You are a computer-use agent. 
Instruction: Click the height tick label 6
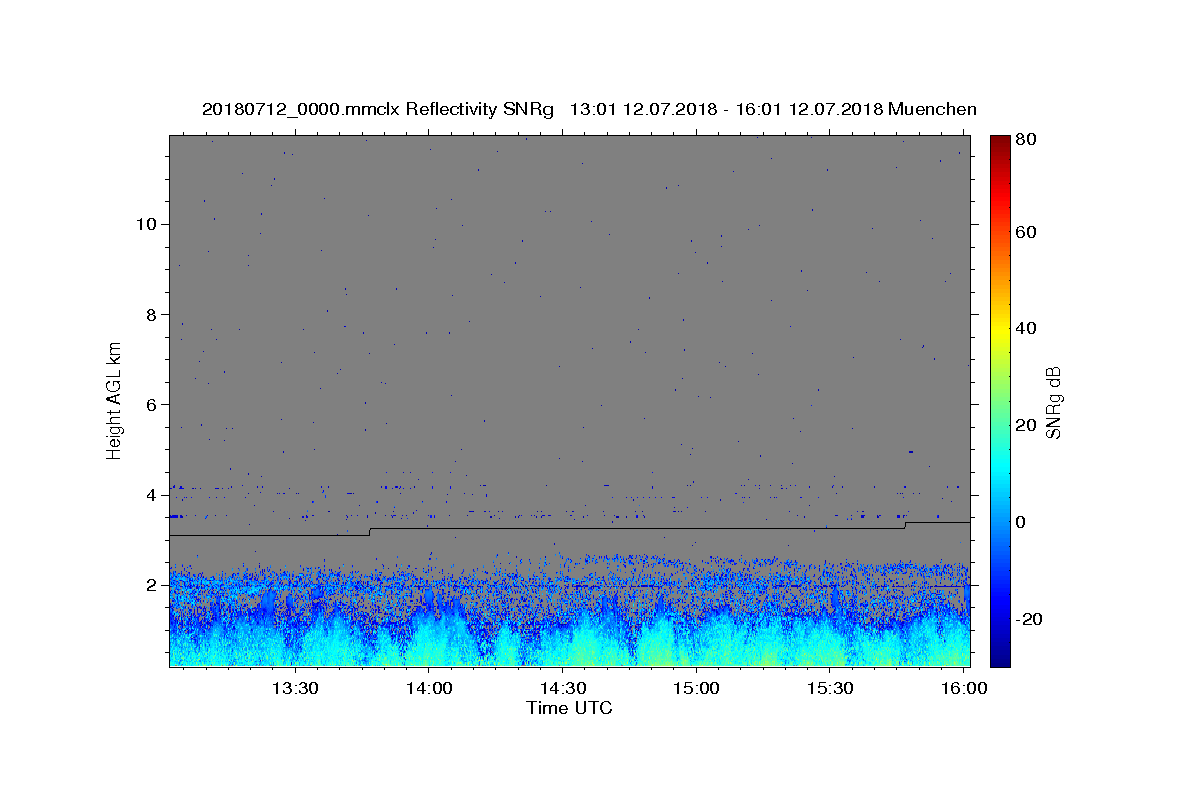point(150,404)
